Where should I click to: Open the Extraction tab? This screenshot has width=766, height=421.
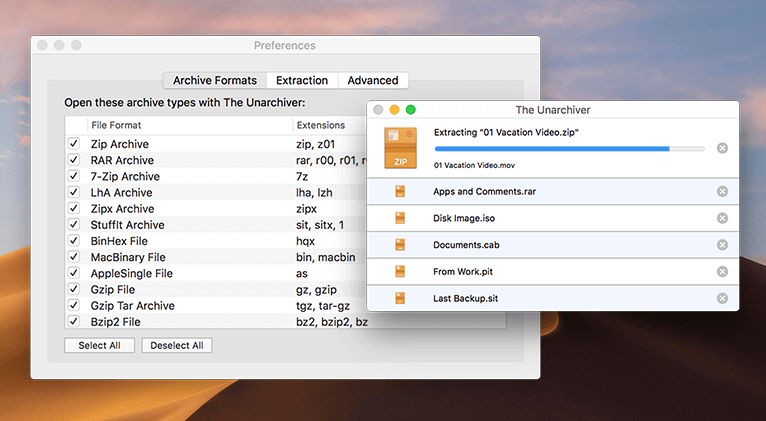pyautogui.click(x=302, y=80)
